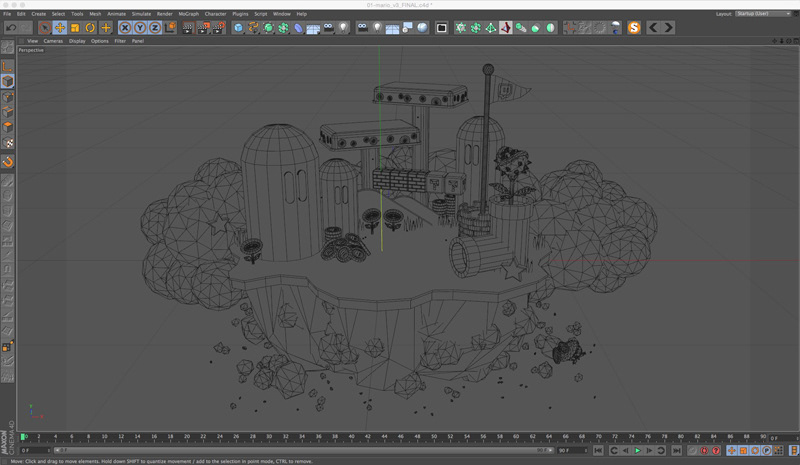
Task: Open viewport Panel menu
Action: (x=138, y=41)
